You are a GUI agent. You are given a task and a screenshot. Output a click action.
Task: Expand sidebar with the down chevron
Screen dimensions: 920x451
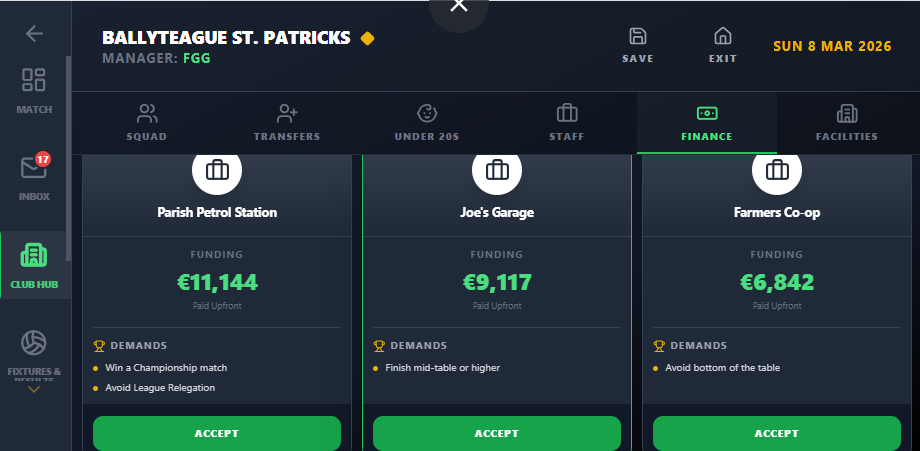coord(34,389)
